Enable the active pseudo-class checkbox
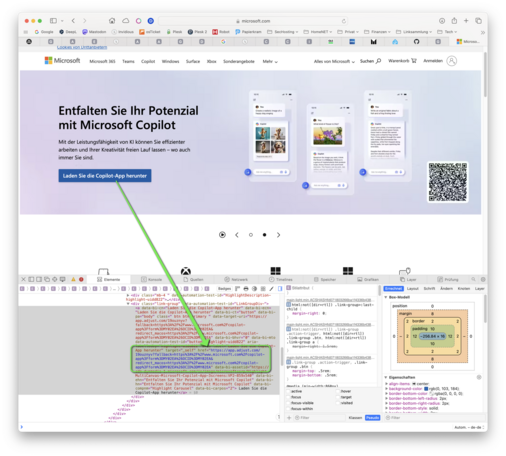The width and height of the screenshot is (506, 456). tap(289, 391)
